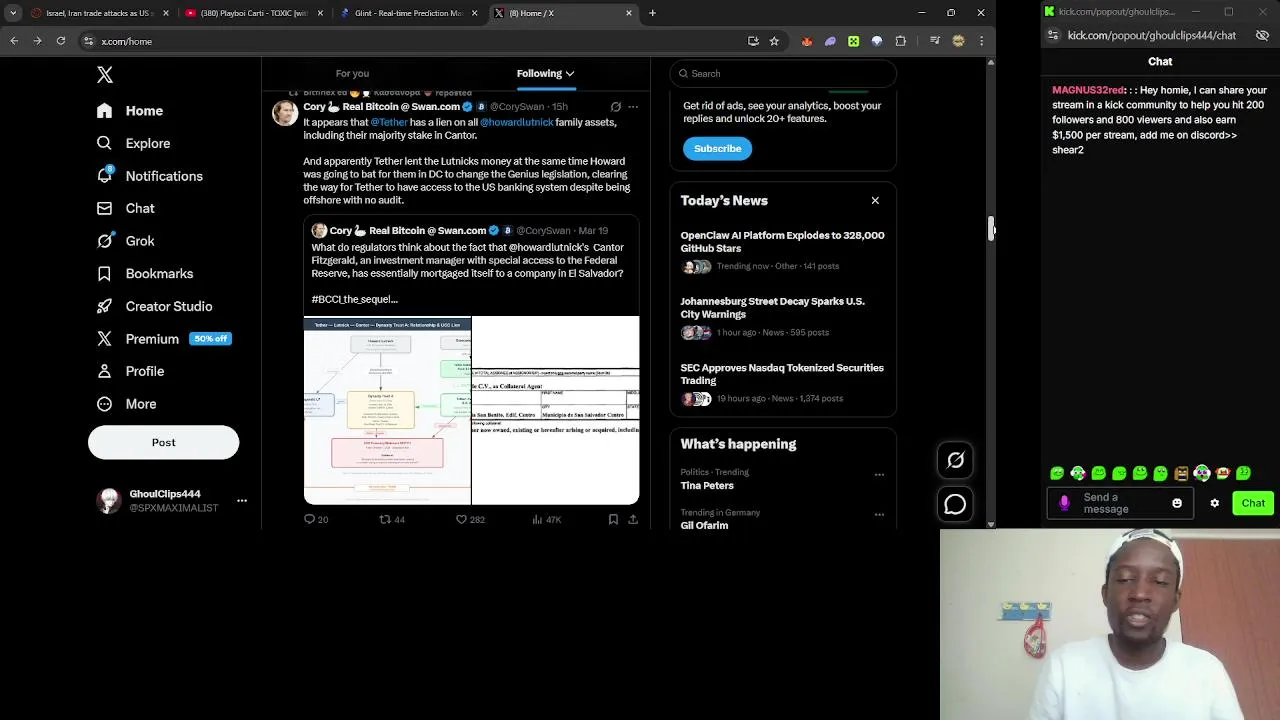Open GhoulClips444 account options ellipsis
Viewport: 1280px width, 720px height.
click(x=241, y=500)
